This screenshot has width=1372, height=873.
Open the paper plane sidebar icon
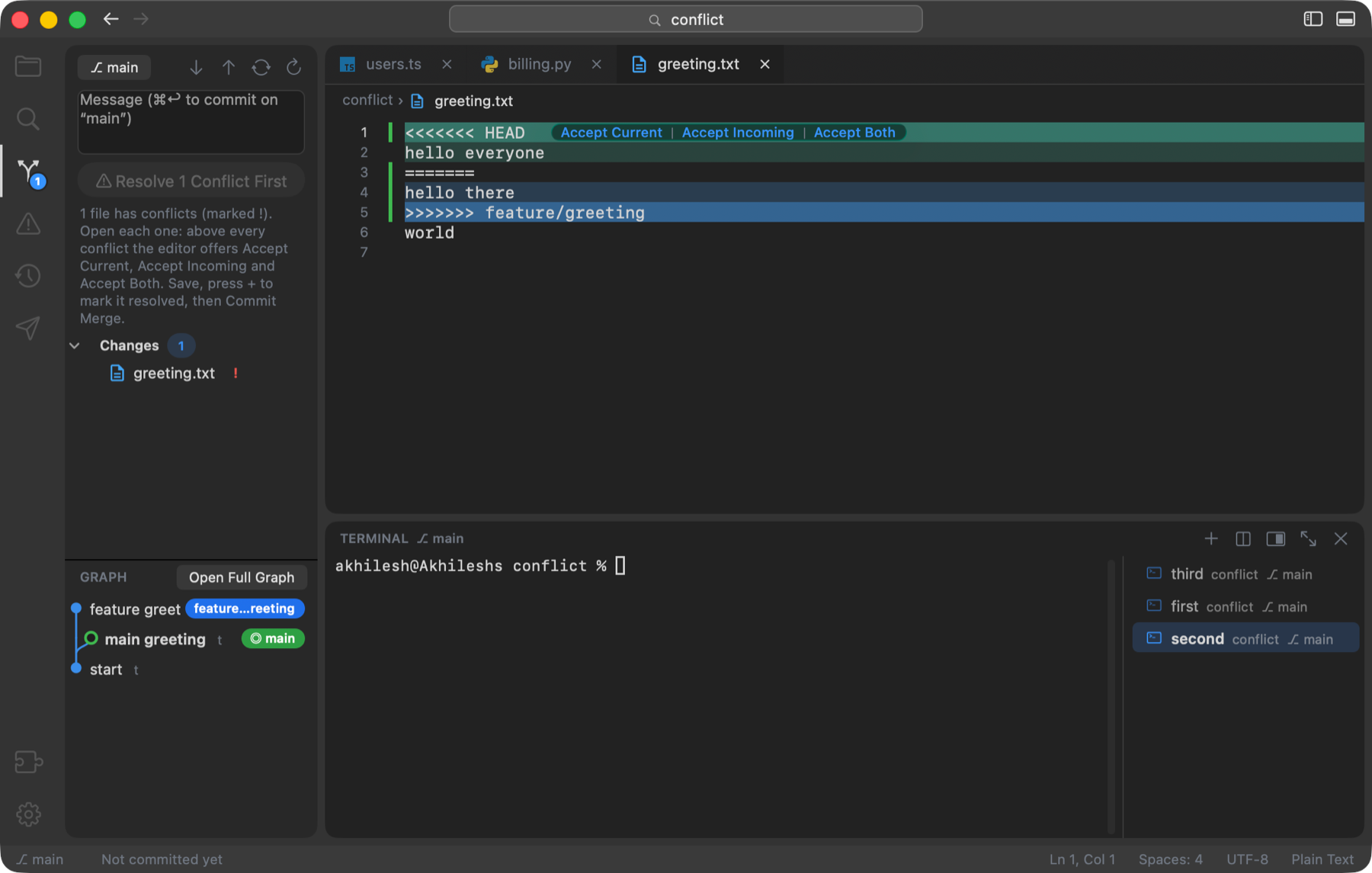coord(28,328)
